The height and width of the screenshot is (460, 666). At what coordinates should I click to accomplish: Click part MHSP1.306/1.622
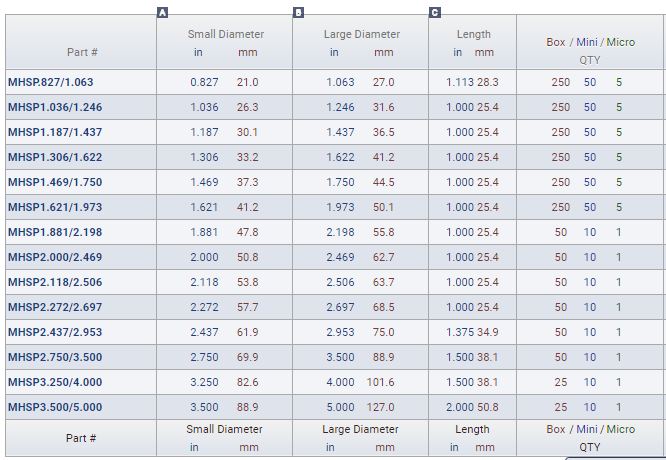coord(55,157)
